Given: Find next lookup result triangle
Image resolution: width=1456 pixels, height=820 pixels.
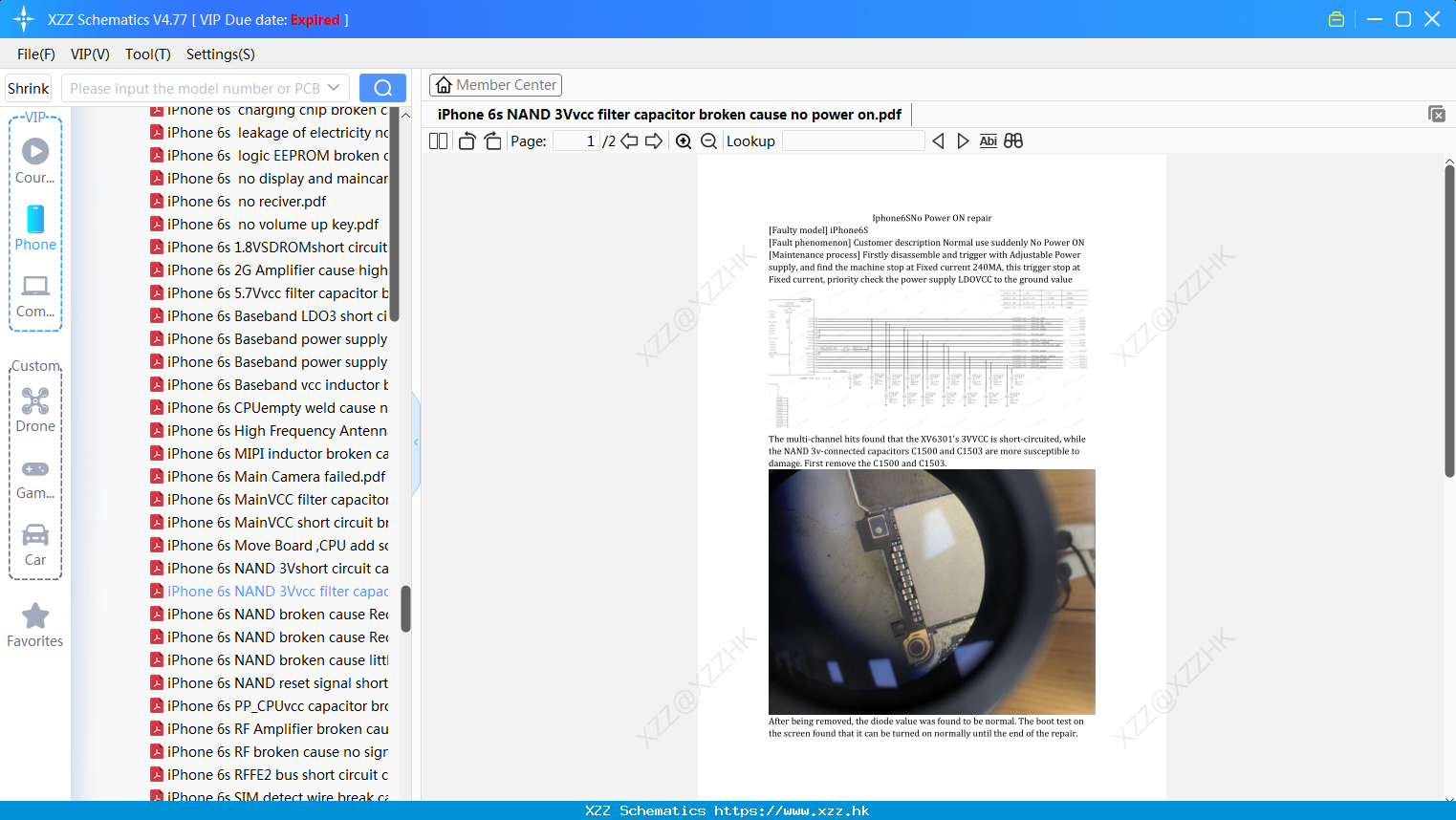Looking at the screenshot, I should (x=963, y=141).
